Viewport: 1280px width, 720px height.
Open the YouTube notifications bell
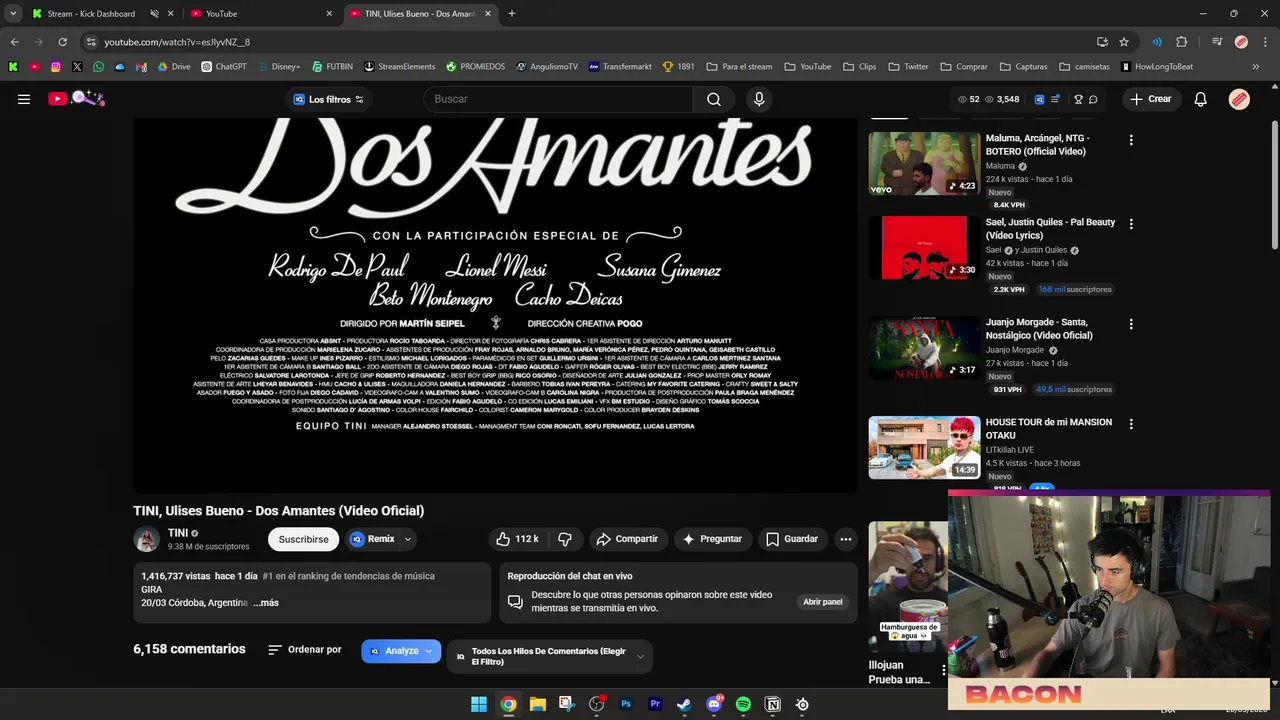click(x=1201, y=99)
